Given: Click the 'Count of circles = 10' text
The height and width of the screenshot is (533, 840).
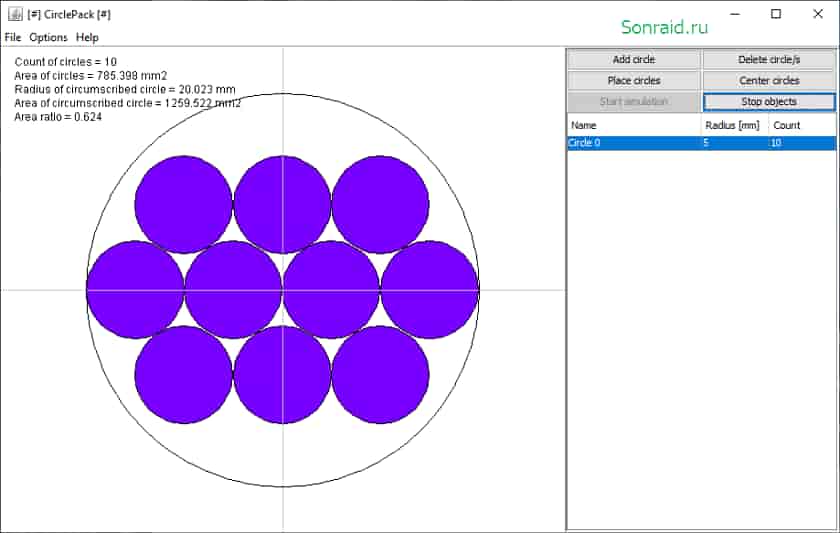Looking at the screenshot, I should (65, 62).
